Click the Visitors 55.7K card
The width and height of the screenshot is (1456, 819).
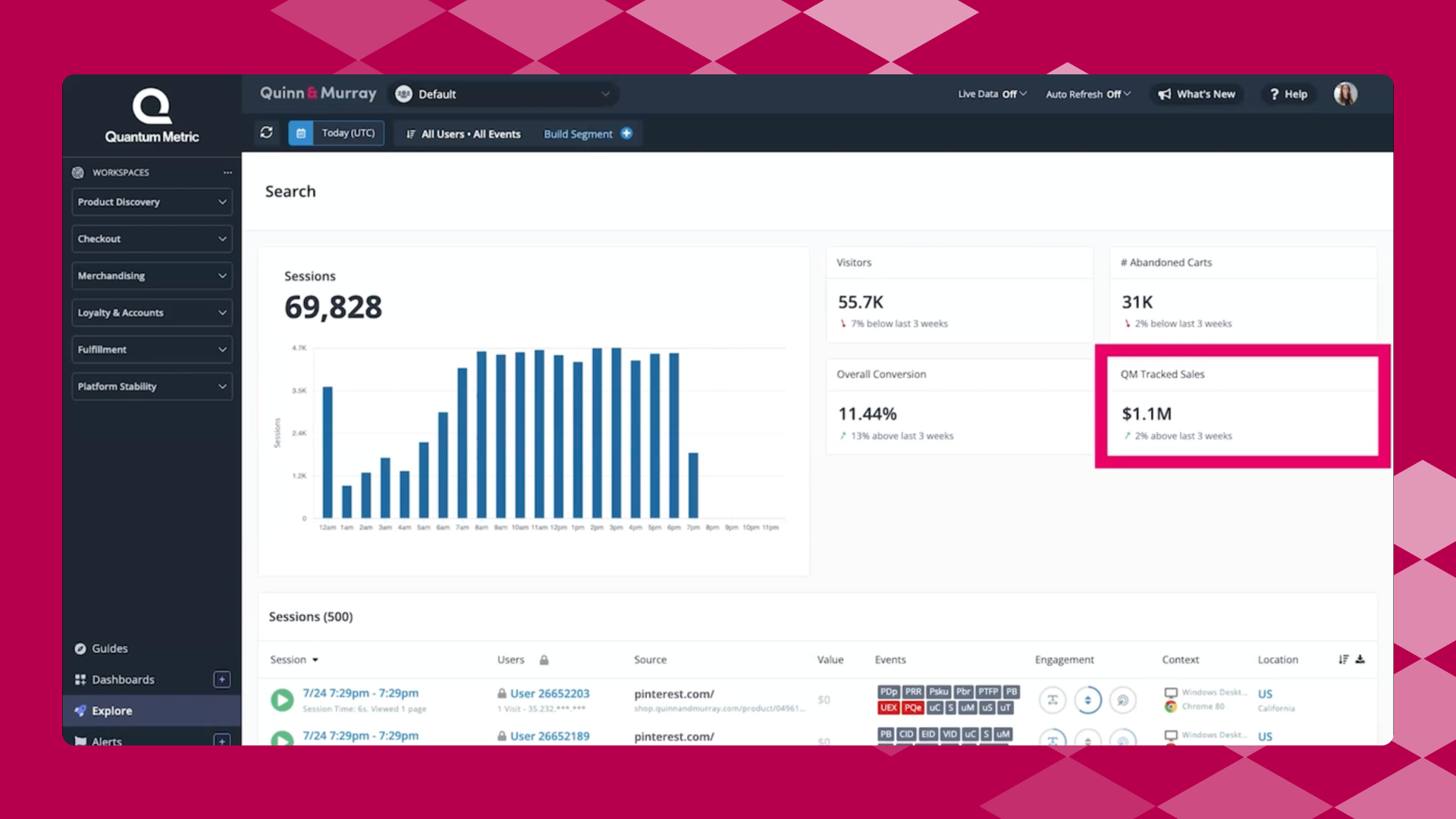[x=959, y=294]
